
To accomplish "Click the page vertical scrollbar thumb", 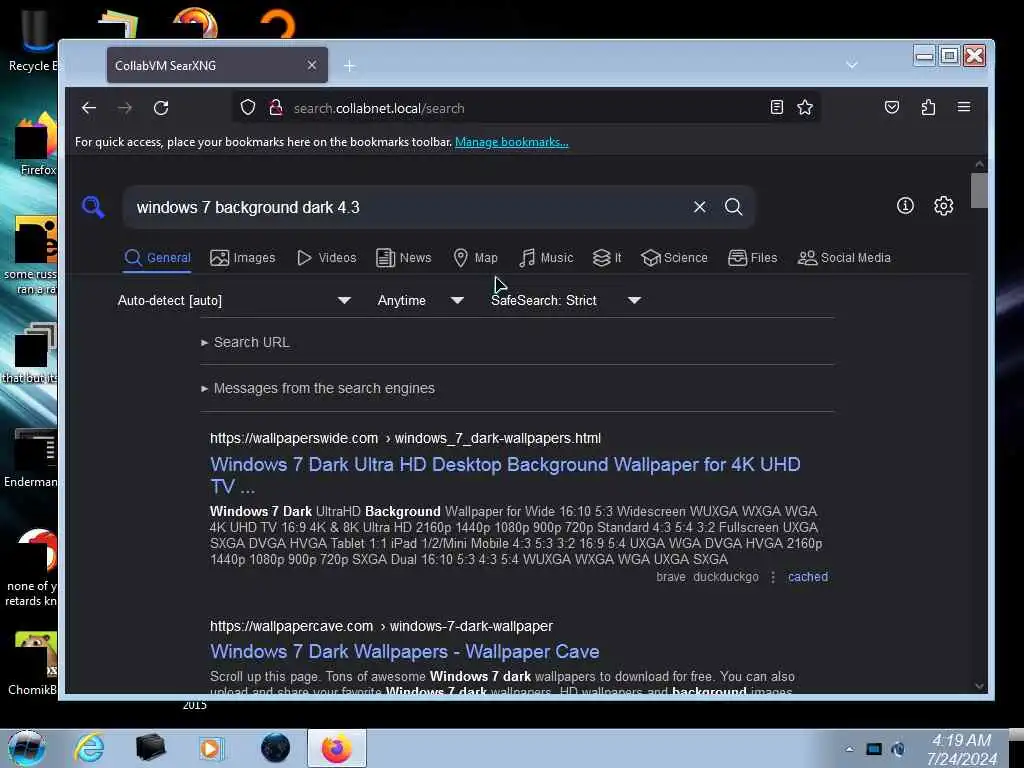I will (x=979, y=190).
